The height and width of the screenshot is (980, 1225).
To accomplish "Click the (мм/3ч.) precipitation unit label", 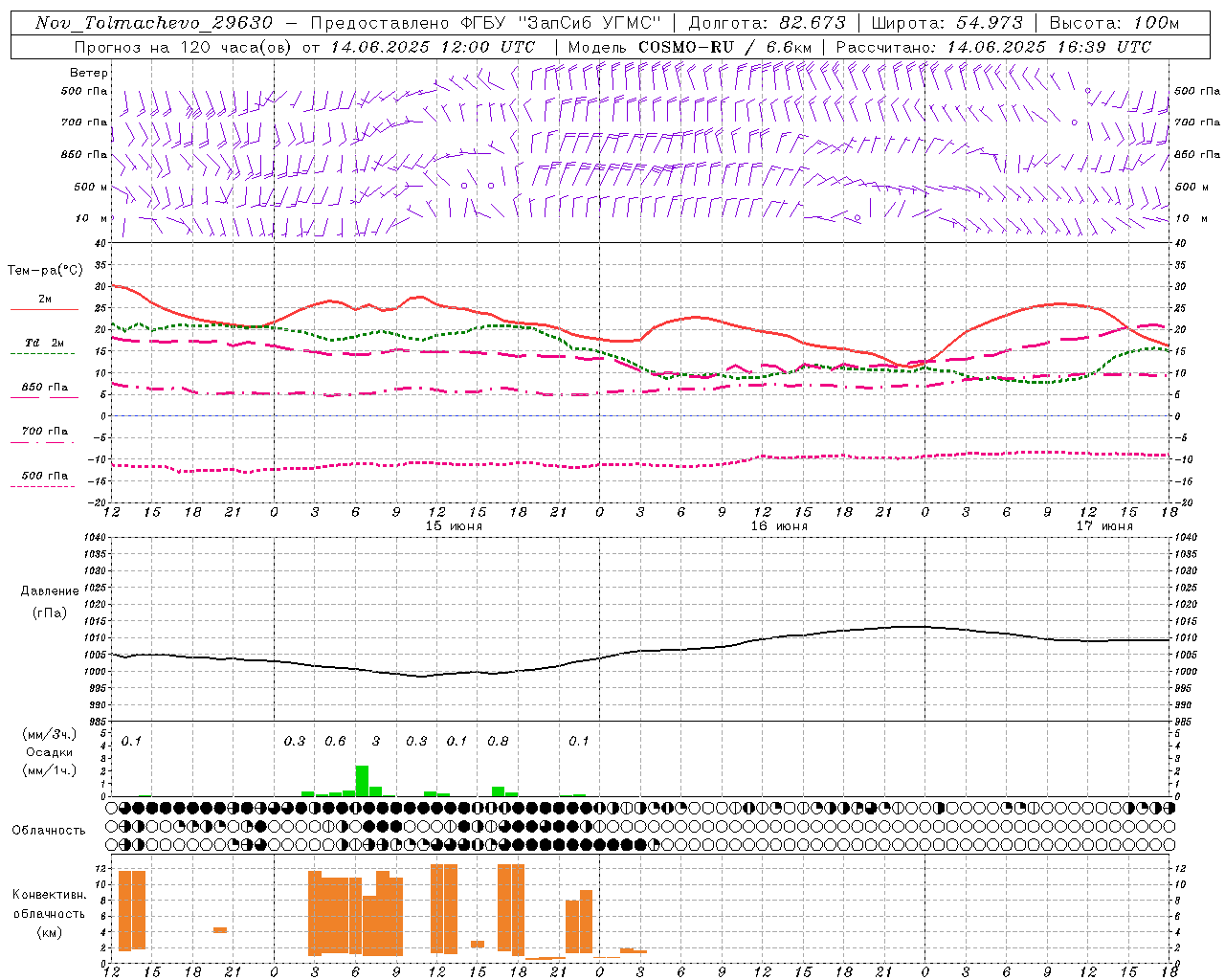I will [x=49, y=734].
